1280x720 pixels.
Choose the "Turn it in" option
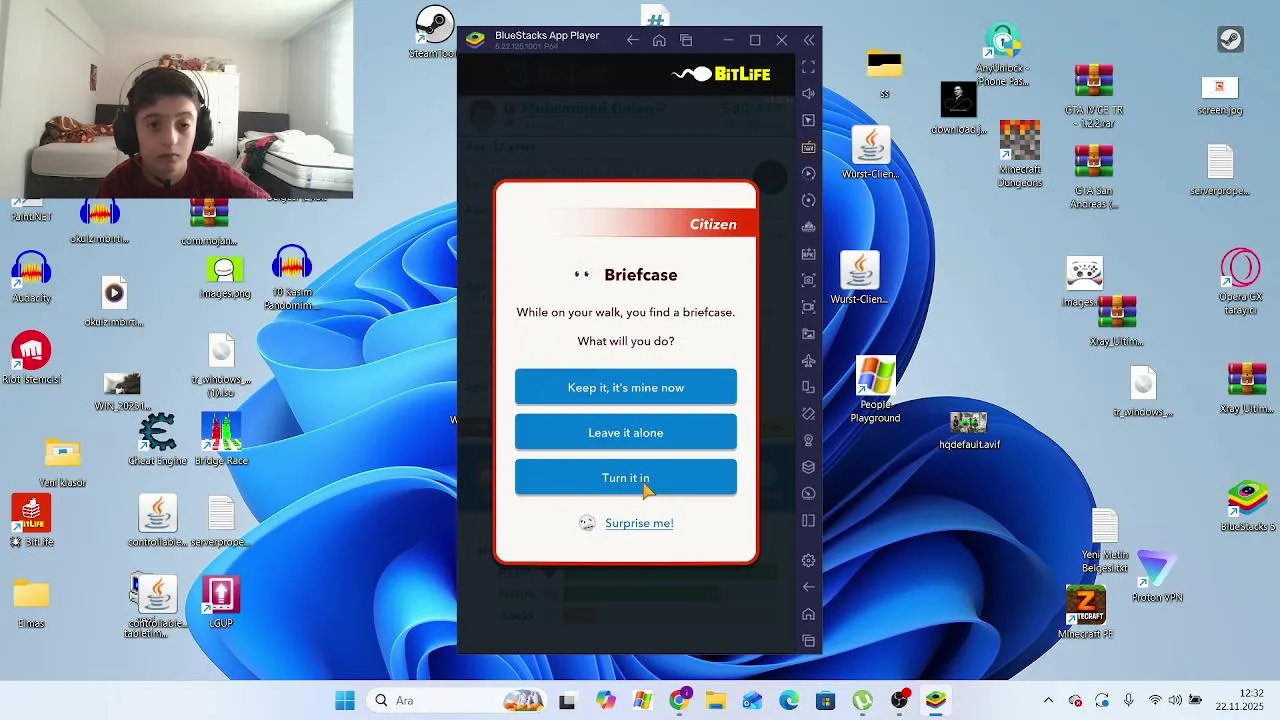click(x=626, y=477)
